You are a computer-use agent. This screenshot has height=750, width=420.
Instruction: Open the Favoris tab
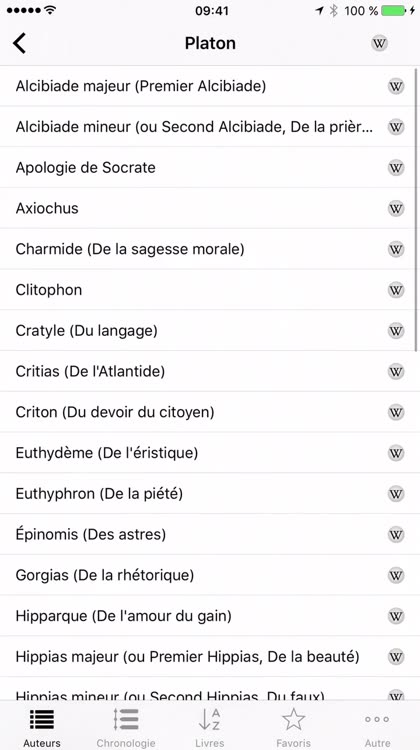[x=293, y=727]
